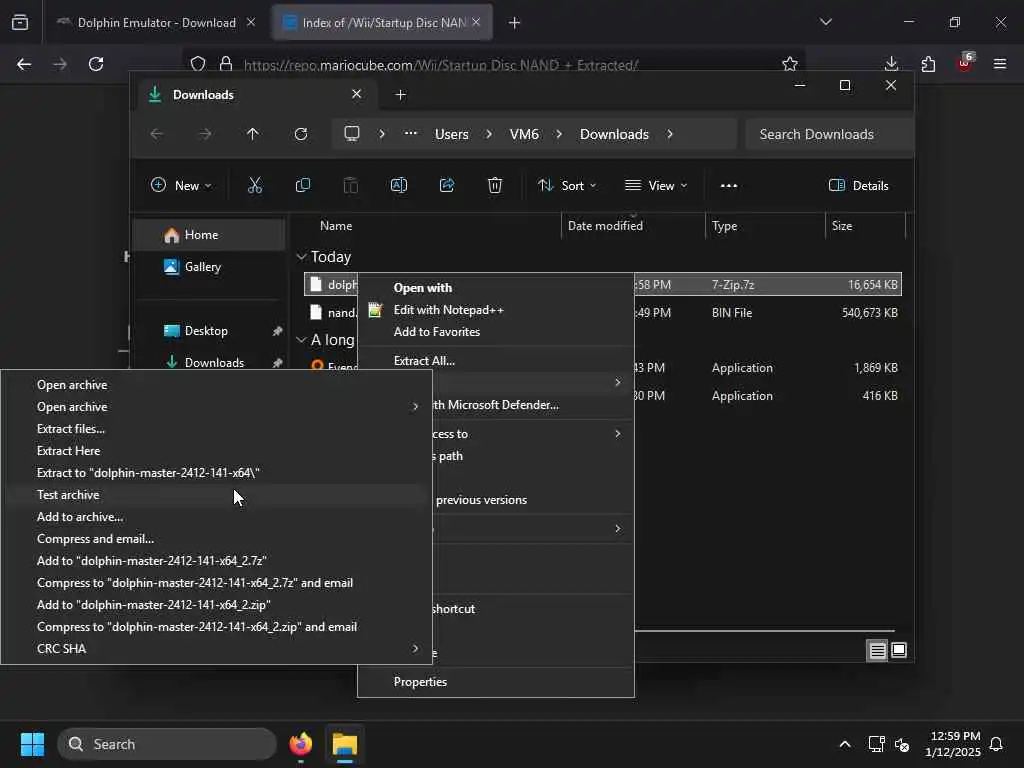The height and width of the screenshot is (768, 1024).
Task: Click the Rename icon in Explorer toolbar
Action: pyautogui.click(x=398, y=185)
